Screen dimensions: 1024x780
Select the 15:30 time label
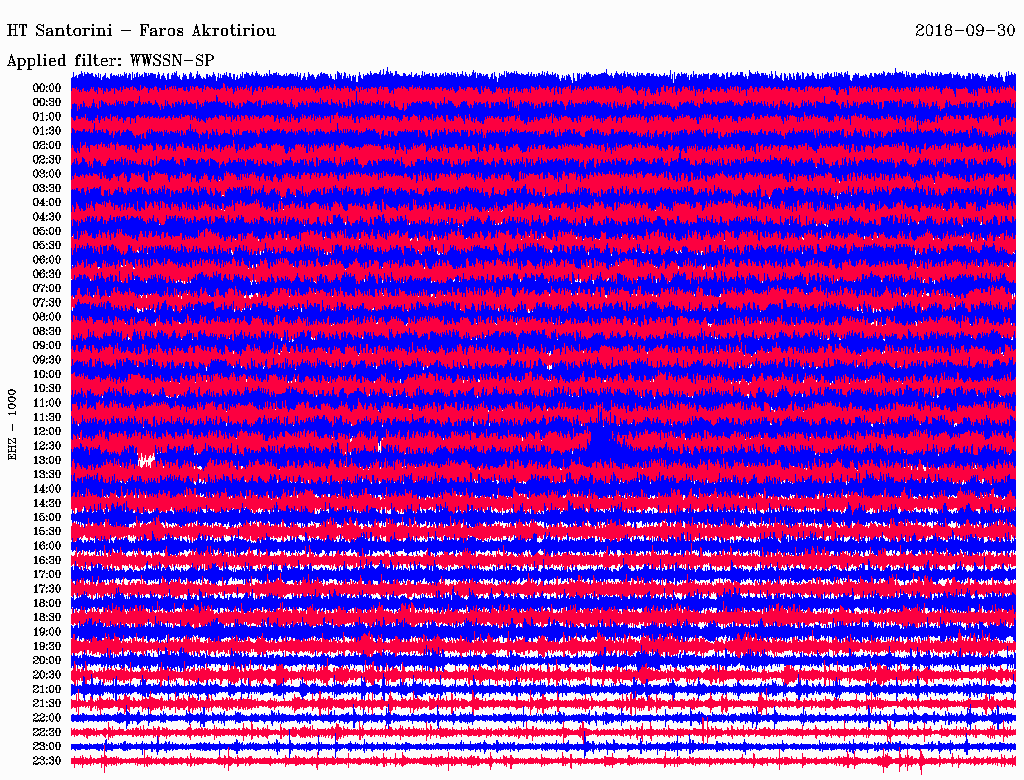click(x=47, y=531)
